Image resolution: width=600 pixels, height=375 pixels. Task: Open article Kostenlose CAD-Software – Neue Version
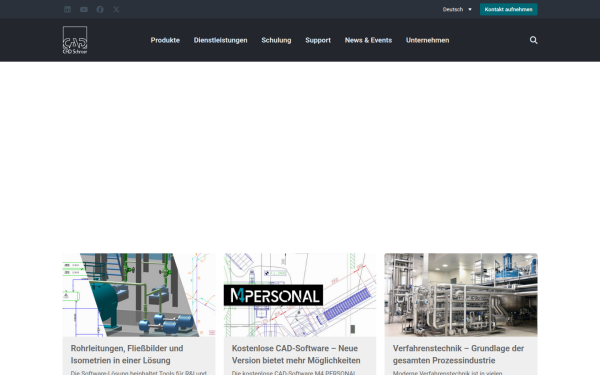tap(296, 354)
